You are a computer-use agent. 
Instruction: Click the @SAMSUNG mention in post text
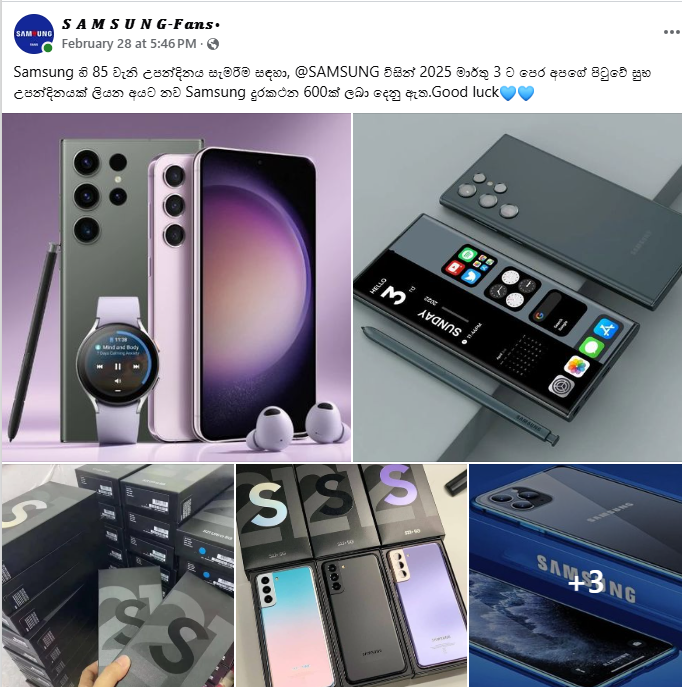337,72
